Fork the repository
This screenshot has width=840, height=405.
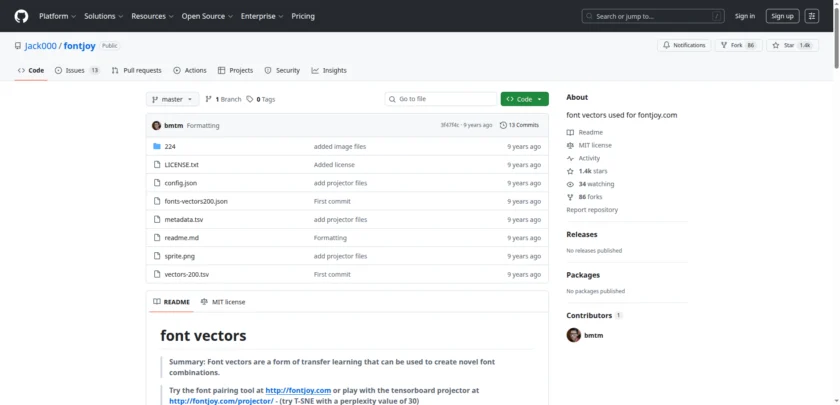tap(737, 45)
